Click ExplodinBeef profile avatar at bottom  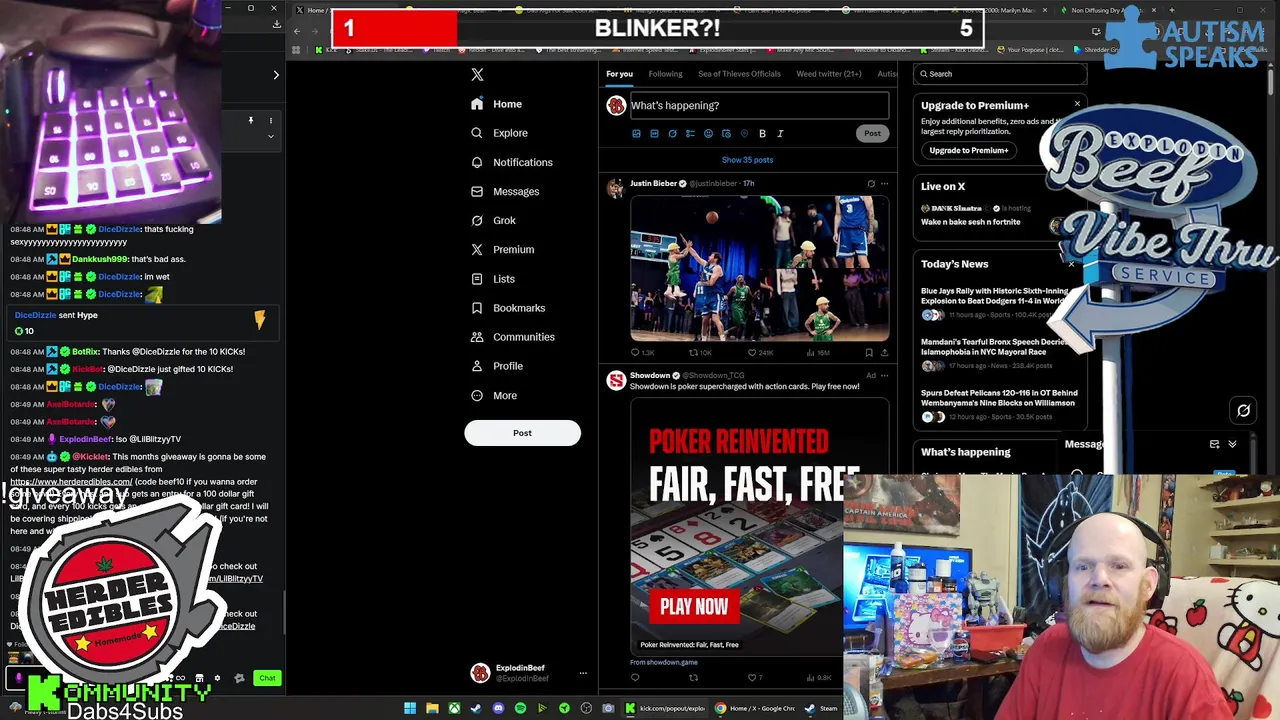480,673
